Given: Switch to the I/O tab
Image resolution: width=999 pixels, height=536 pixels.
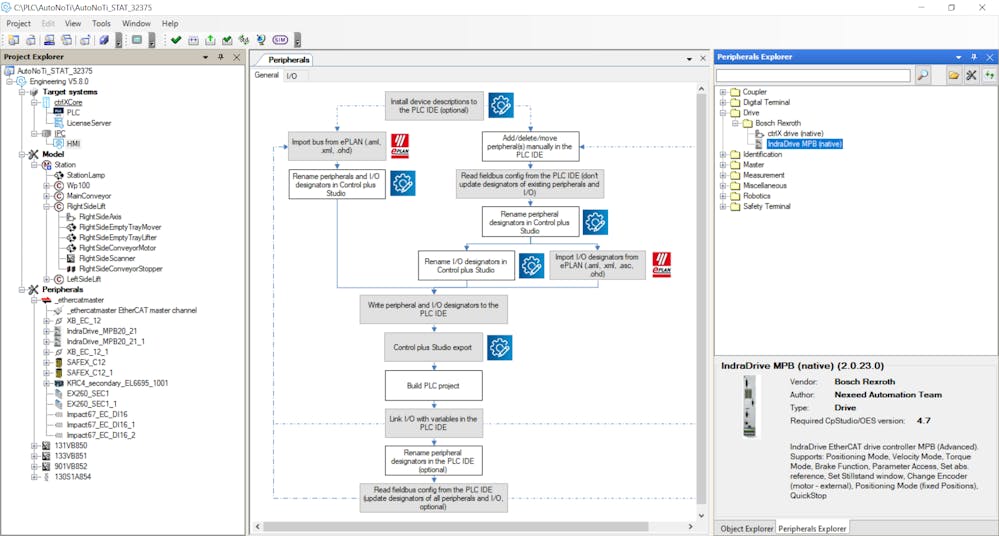Looking at the screenshot, I should (x=291, y=76).
